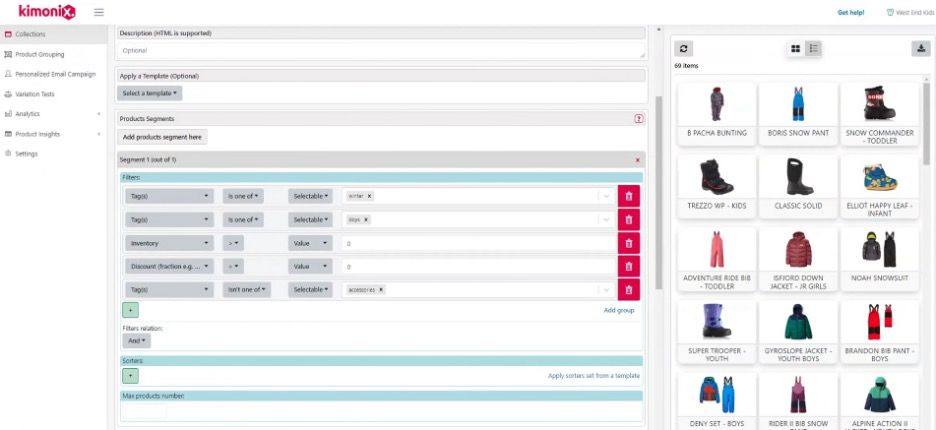Click Get help! link
This screenshot has height=430, width=936.
[x=851, y=12]
